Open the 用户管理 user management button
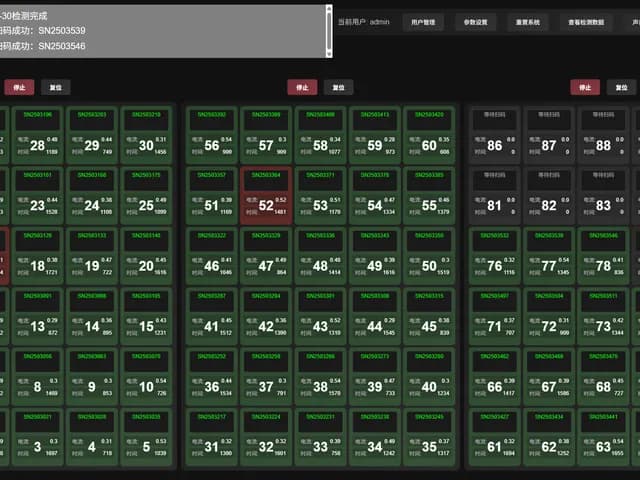 [423, 22]
